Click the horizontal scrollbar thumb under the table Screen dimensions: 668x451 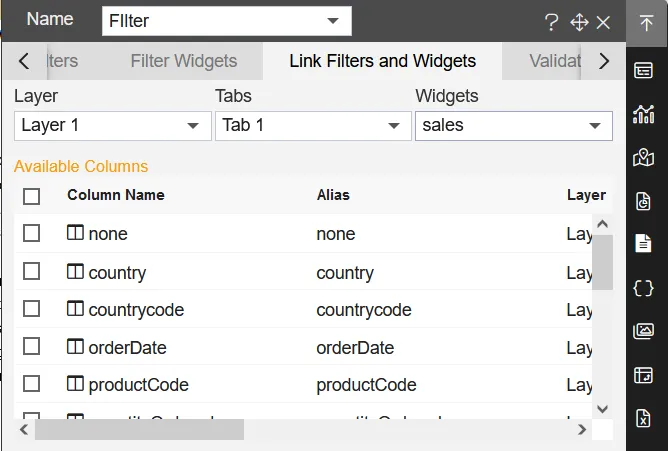pos(139,429)
